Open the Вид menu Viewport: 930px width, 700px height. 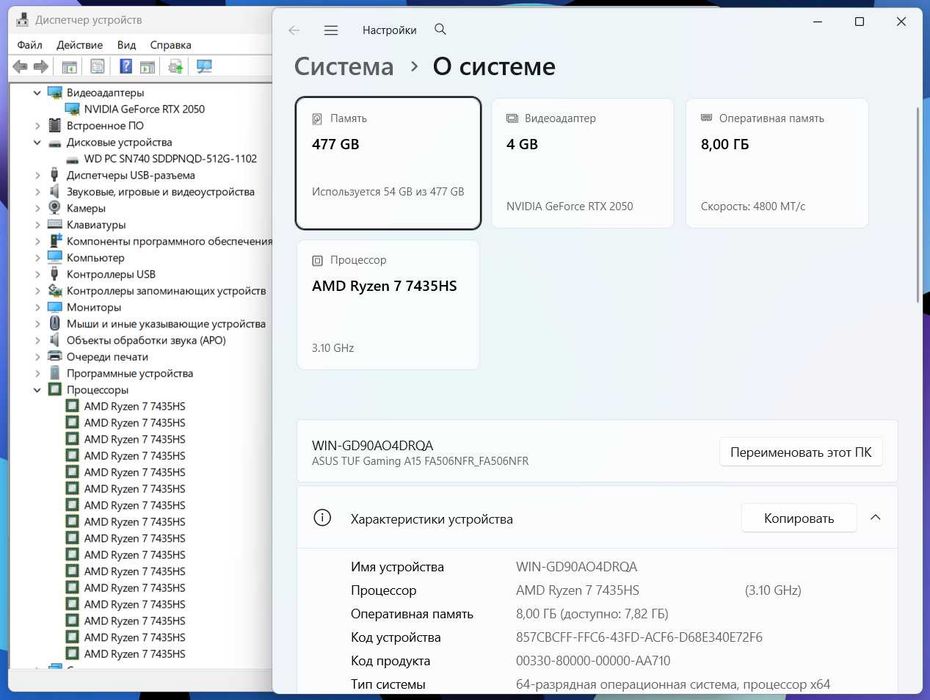[x=126, y=45]
